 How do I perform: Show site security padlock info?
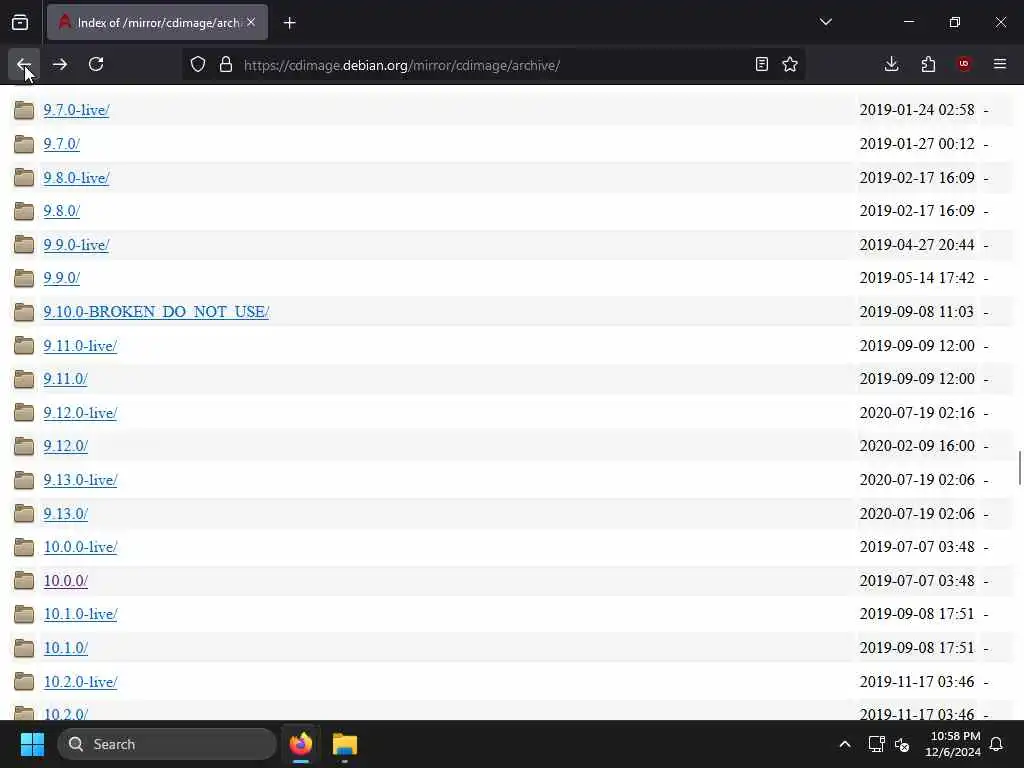tap(226, 65)
